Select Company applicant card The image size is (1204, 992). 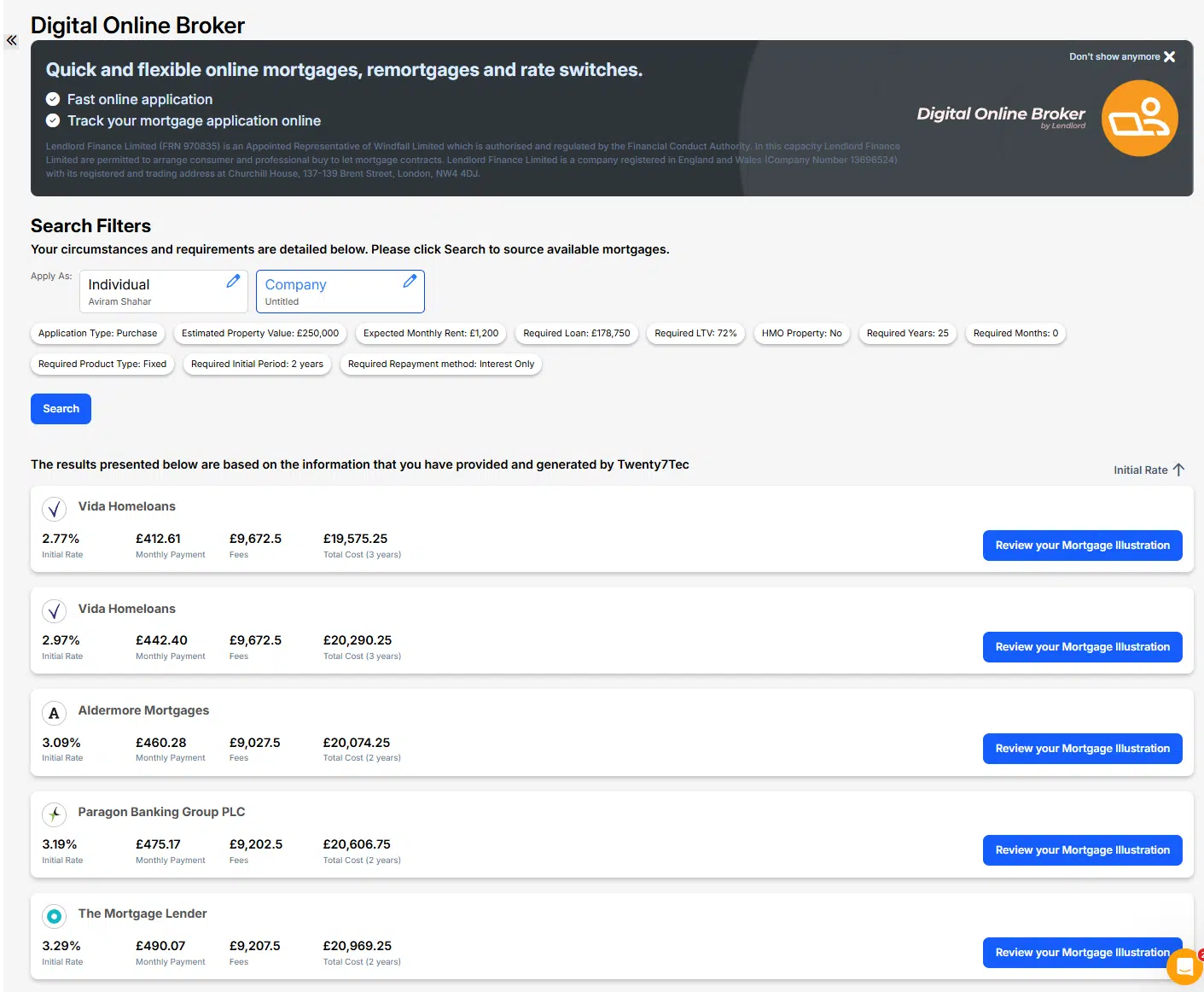(340, 292)
